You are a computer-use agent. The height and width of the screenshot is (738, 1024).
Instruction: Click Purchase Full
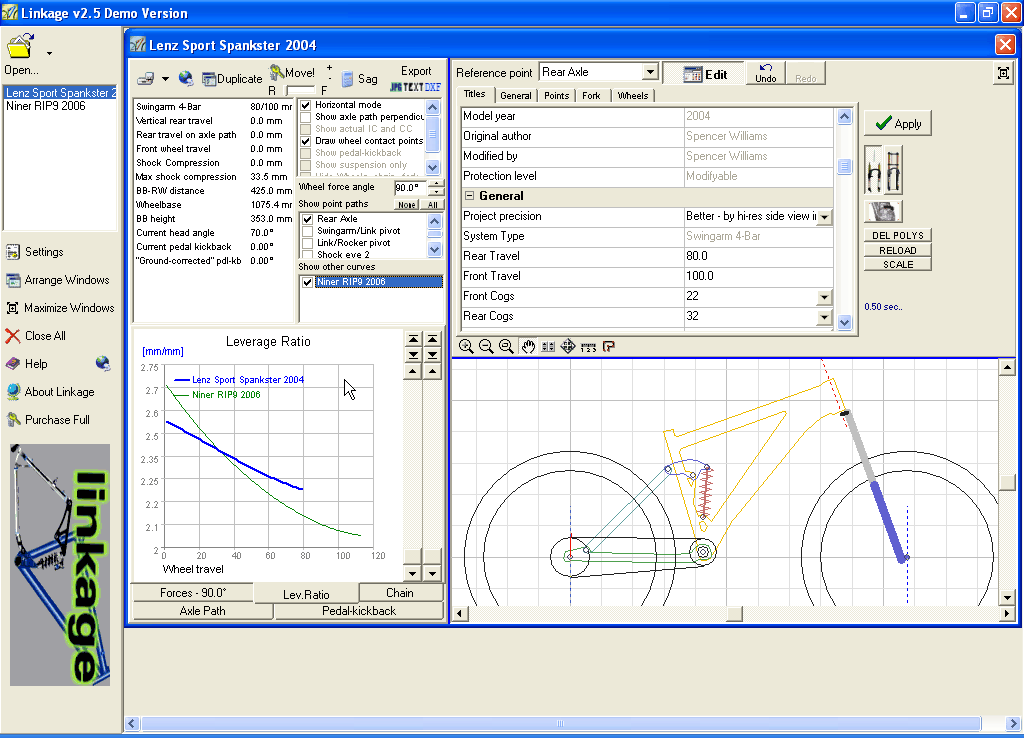click(x=48, y=421)
